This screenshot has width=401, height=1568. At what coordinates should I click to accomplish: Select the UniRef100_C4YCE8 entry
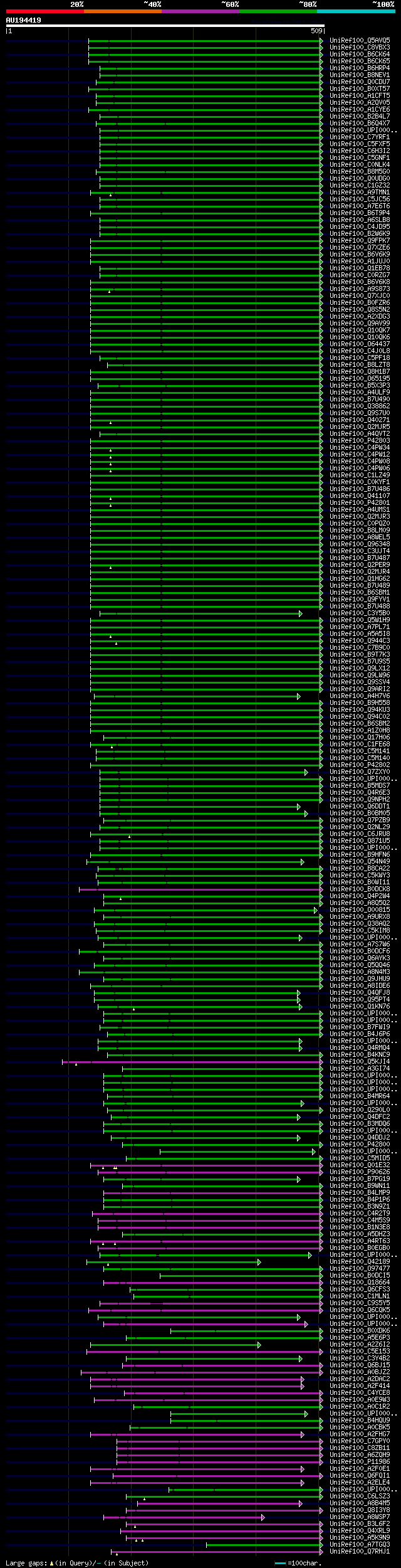[360, 1392]
